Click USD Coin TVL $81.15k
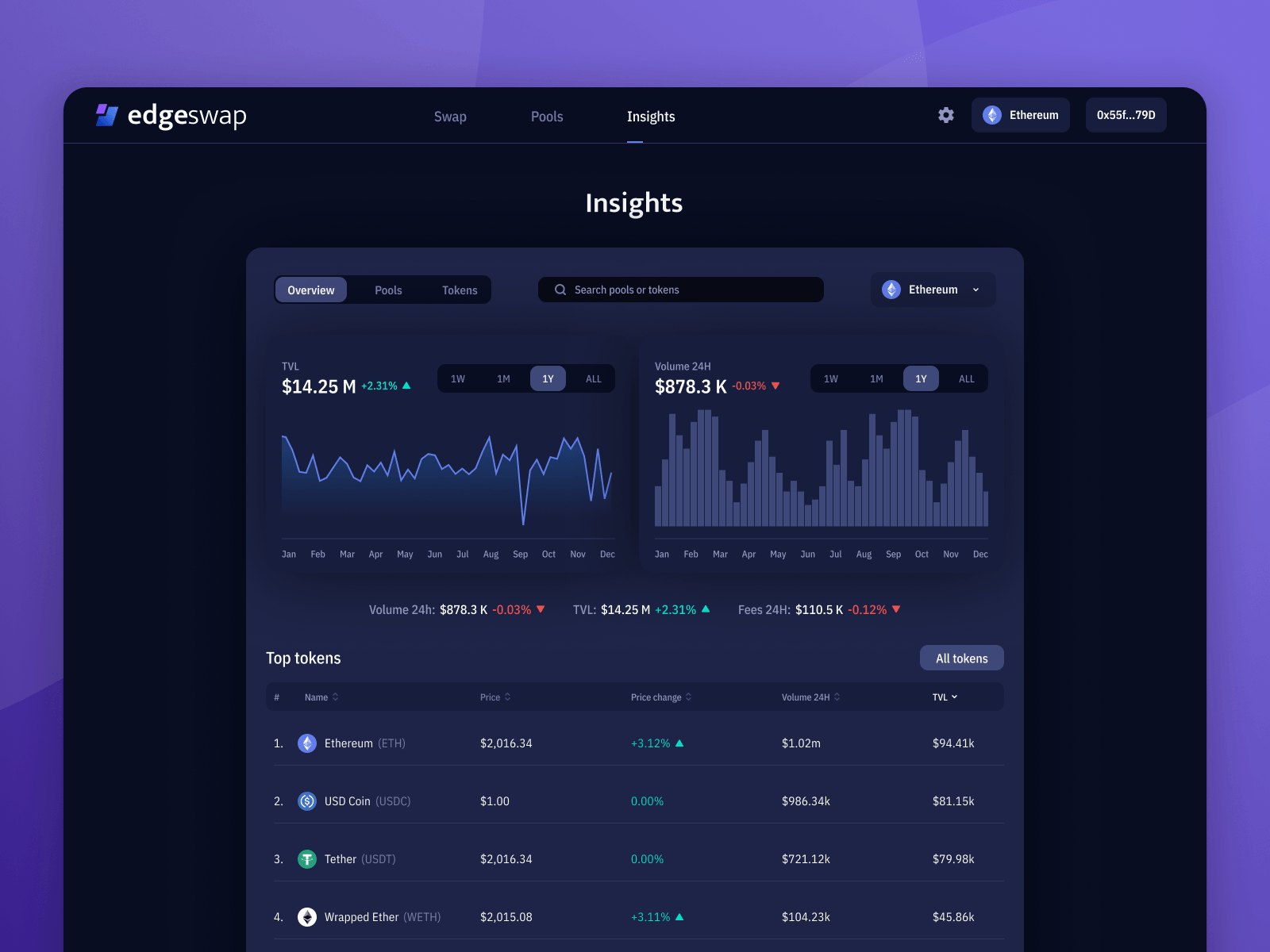 click(953, 801)
